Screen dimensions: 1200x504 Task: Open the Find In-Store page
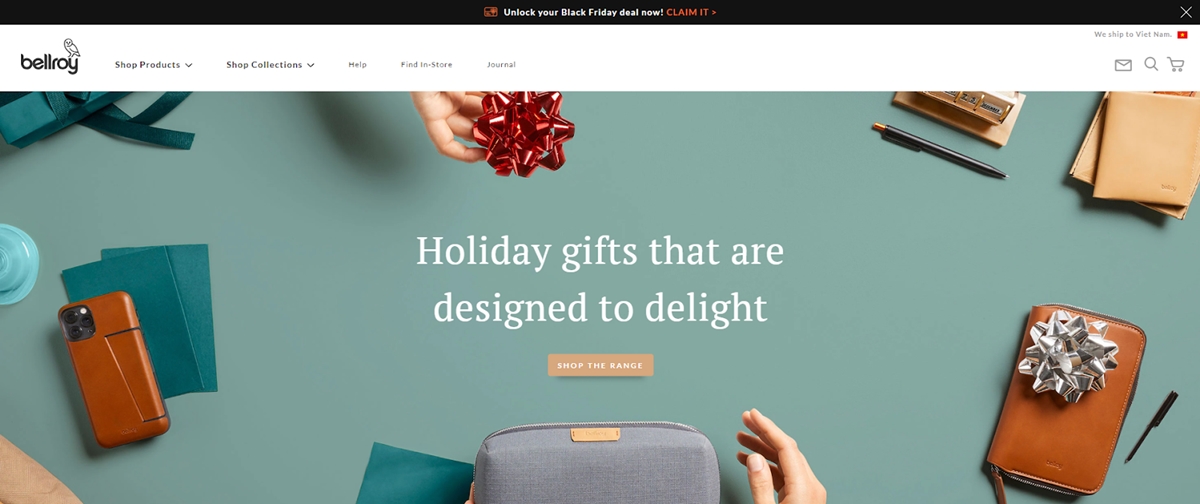click(x=427, y=65)
